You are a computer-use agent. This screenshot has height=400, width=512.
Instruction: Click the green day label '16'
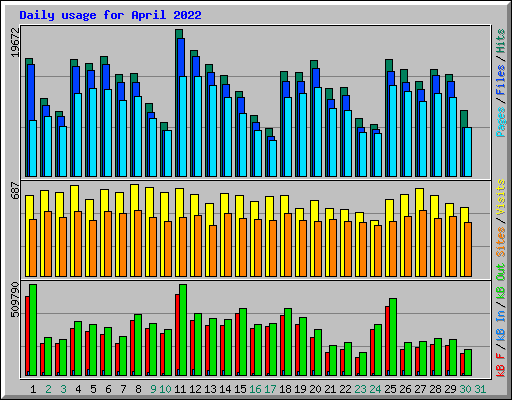point(255,389)
